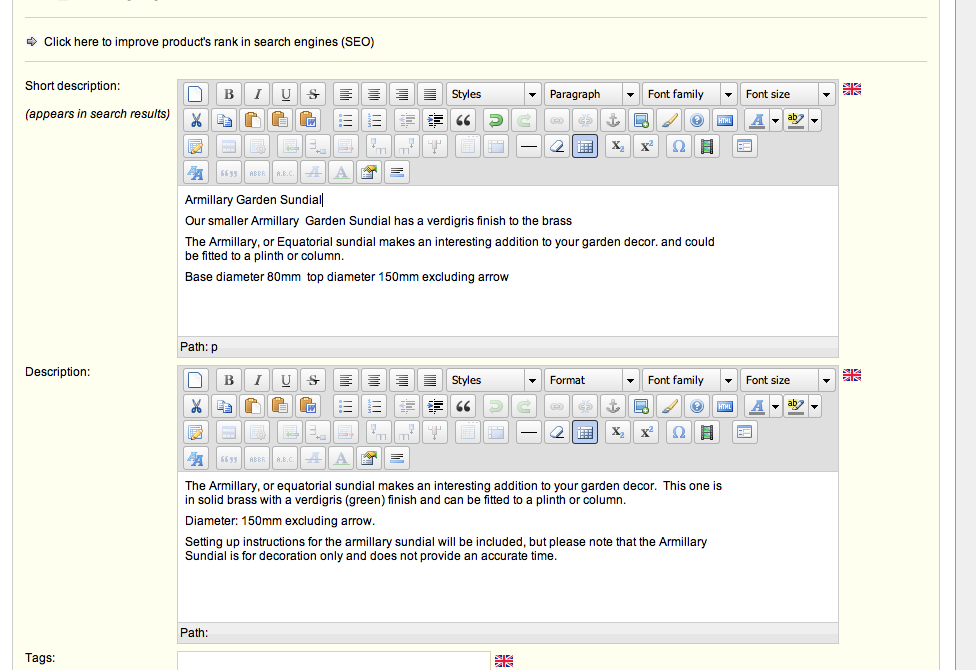Apply highlight color in Short description editor
The image size is (976, 670).
click(x=795, y=120)
